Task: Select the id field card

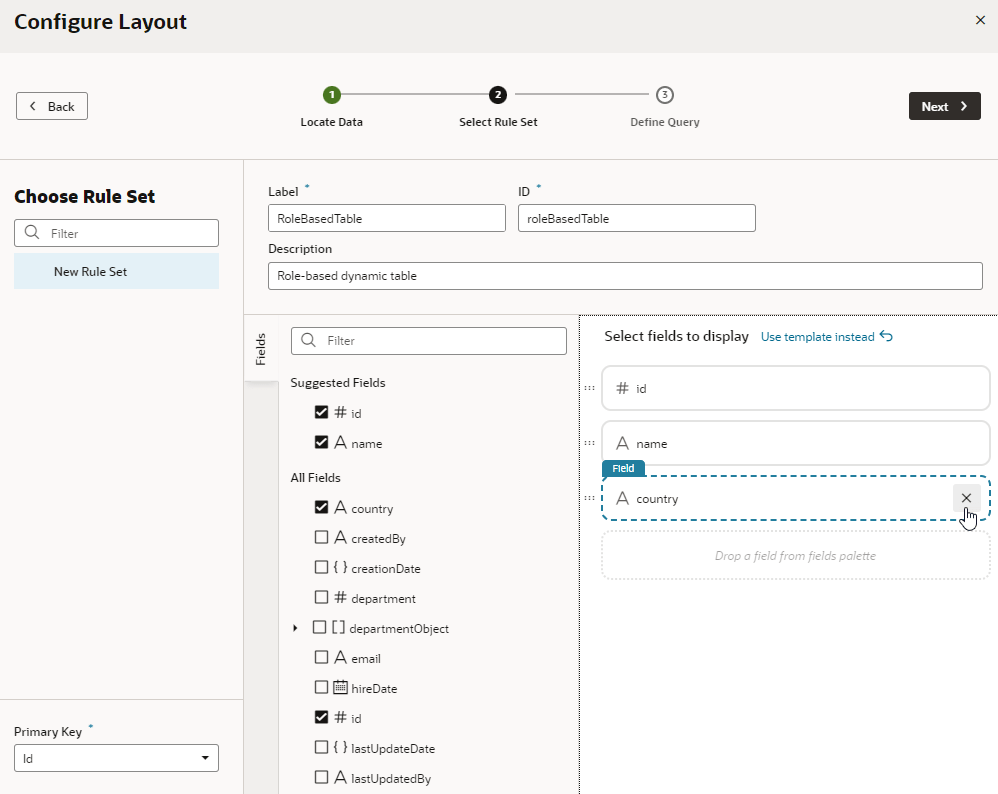Action: 796,388
